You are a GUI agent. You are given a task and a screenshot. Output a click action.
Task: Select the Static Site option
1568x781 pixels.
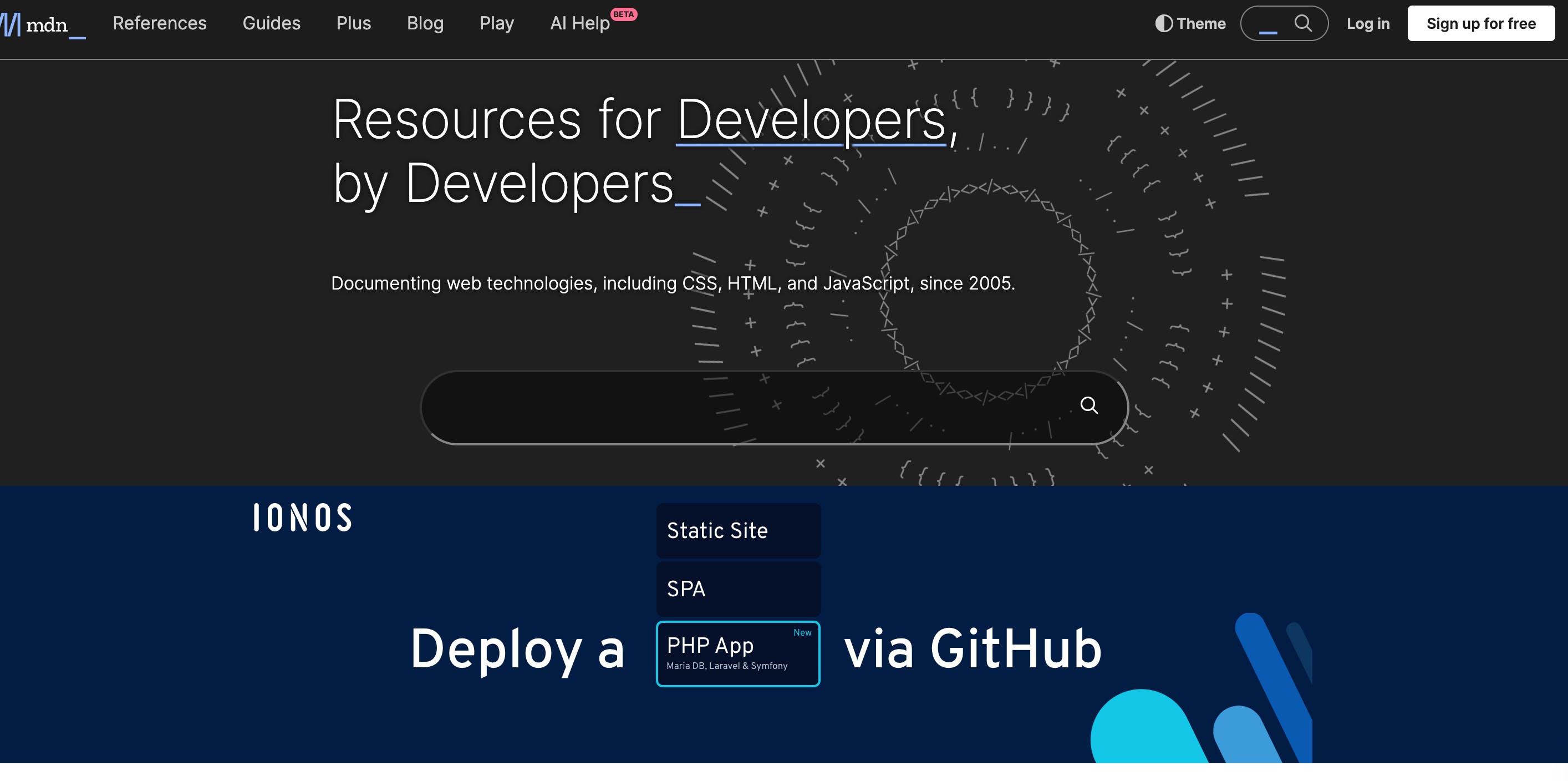pos(739,530)
